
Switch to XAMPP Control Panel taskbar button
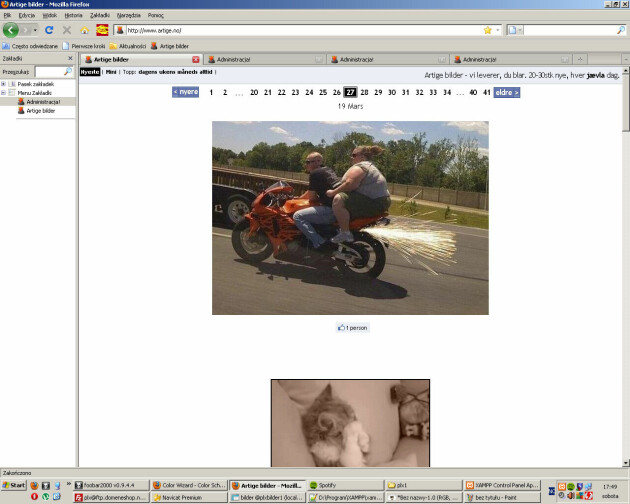pos(502,485)
